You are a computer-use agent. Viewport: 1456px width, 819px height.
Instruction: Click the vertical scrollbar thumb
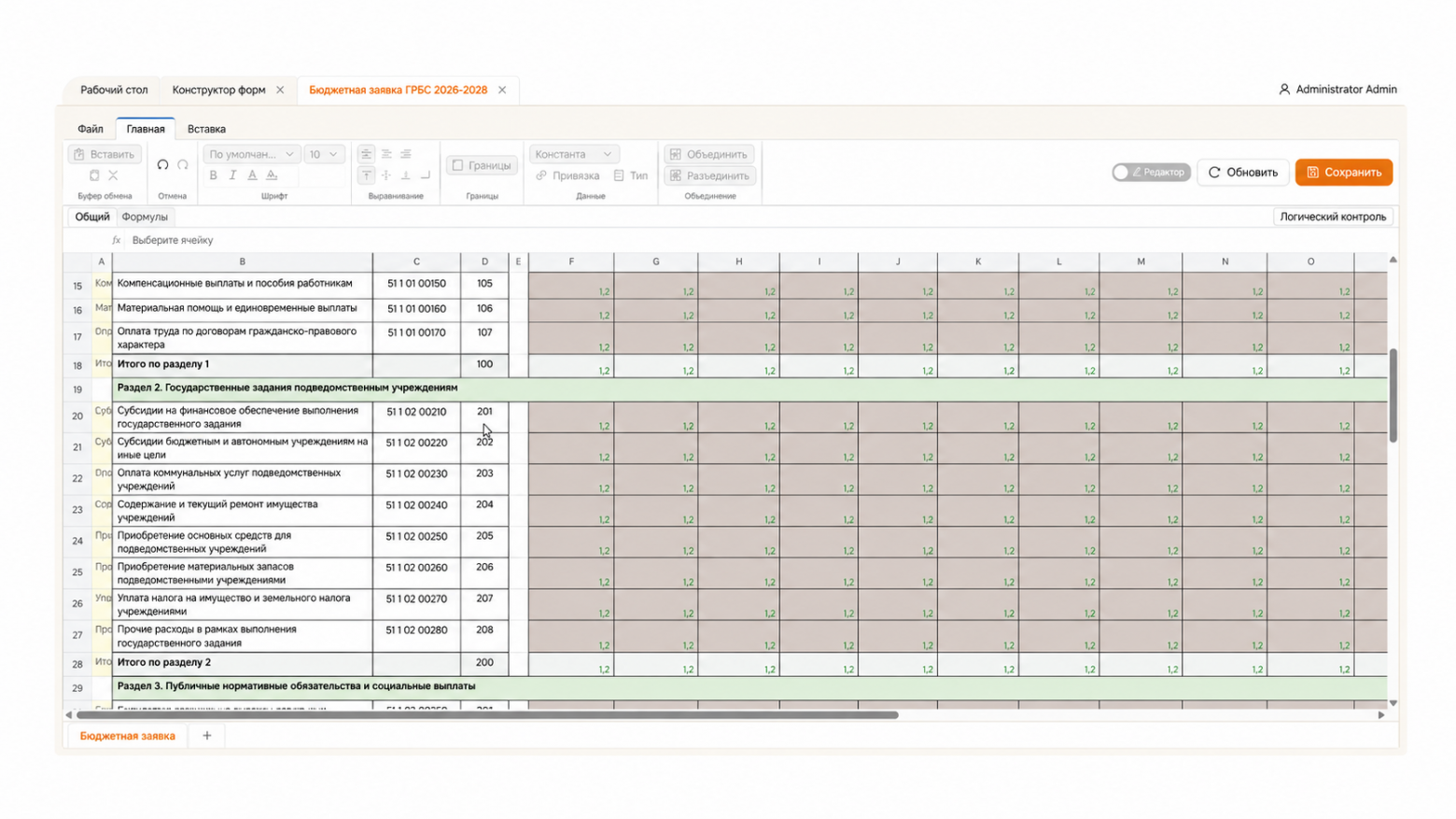1393,396
